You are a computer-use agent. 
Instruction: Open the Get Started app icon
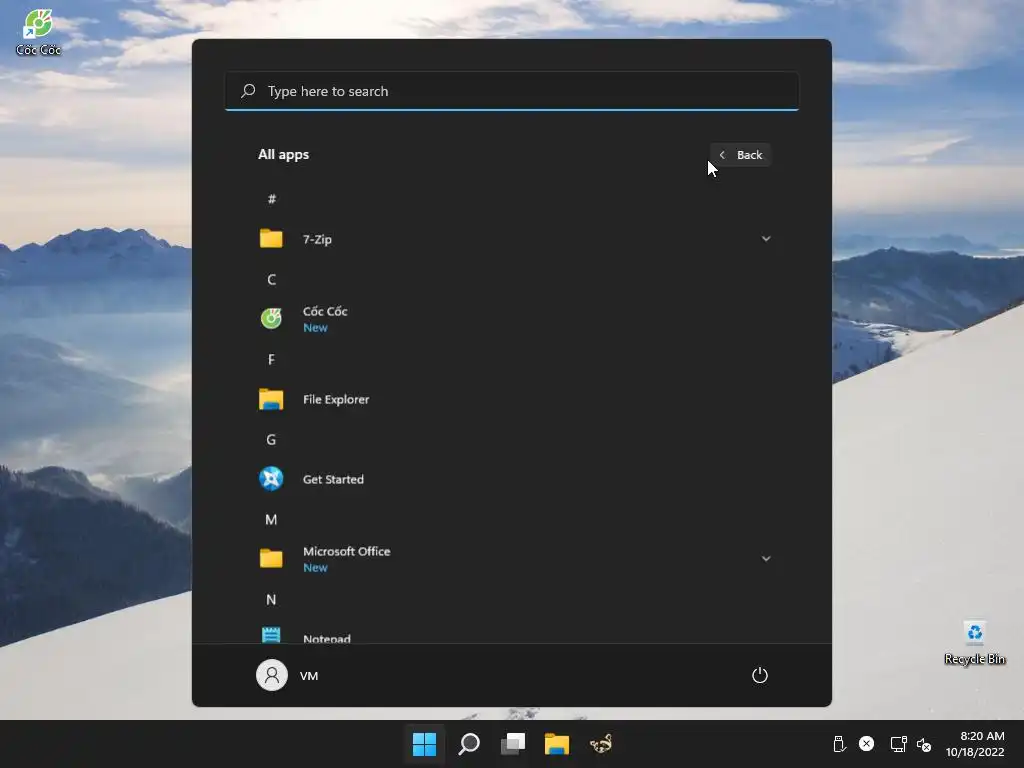271,479
